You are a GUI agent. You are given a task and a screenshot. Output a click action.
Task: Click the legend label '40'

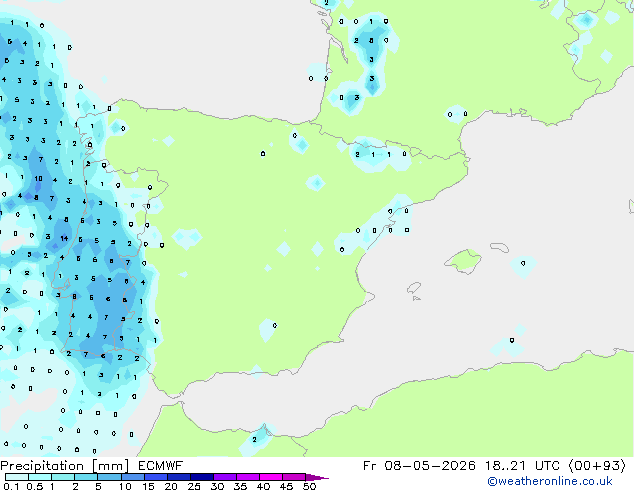click(263, 486)
